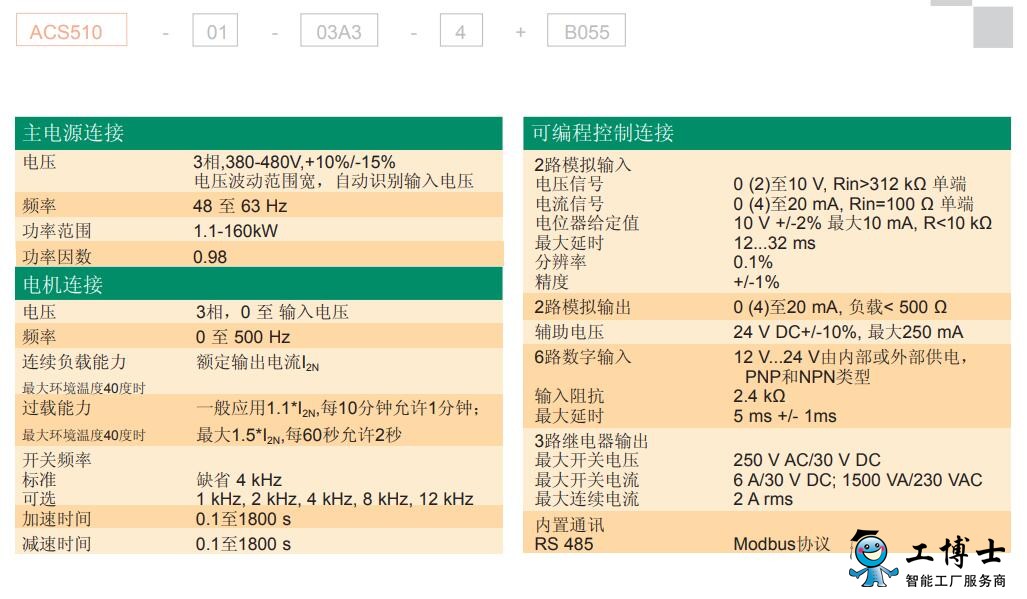Click the 3路继电器输出 heading
1027x599 pixels.
pyautogui.click(x=591, y=441)
